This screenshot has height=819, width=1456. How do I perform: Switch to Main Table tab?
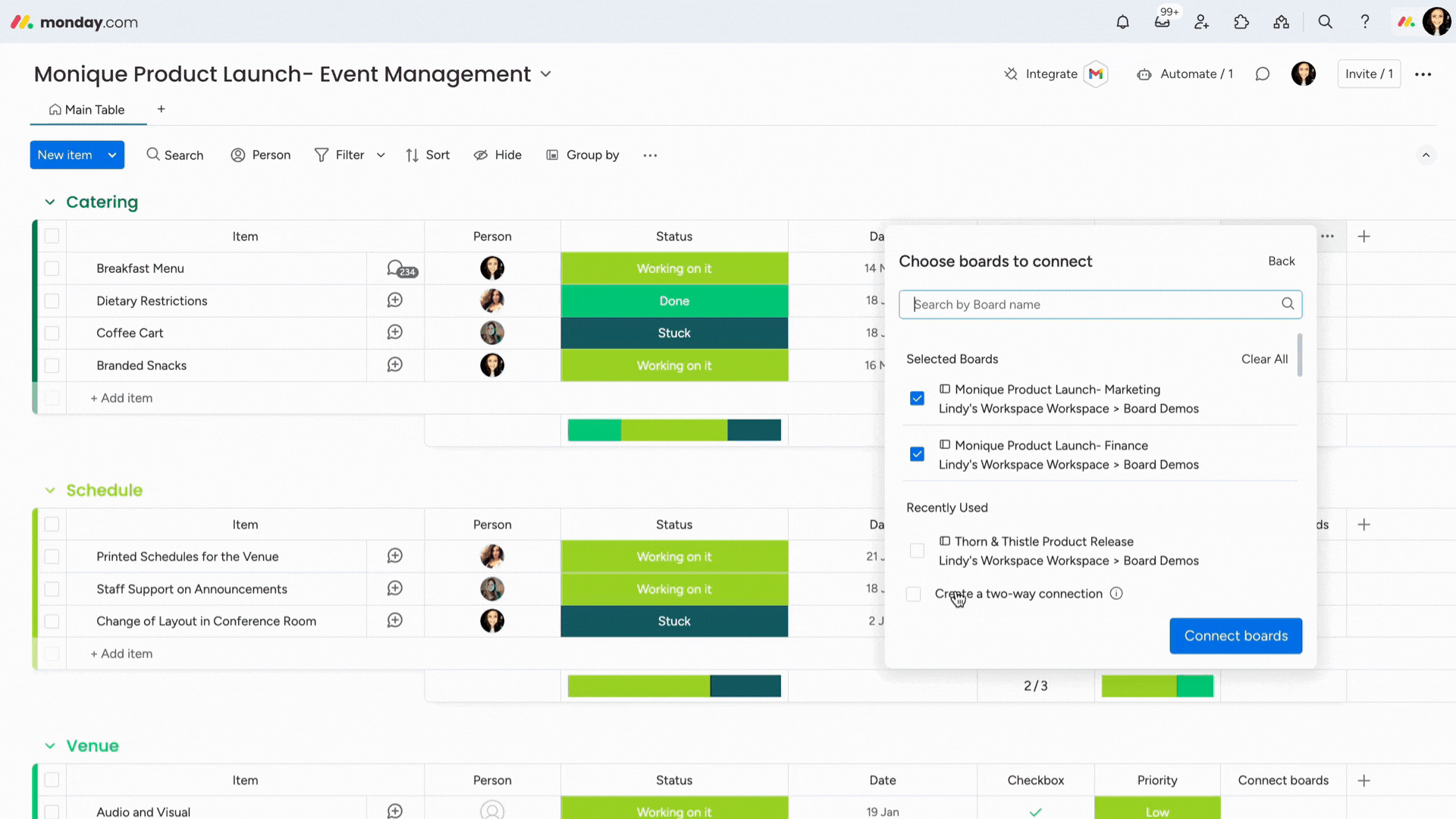[87, 110]
